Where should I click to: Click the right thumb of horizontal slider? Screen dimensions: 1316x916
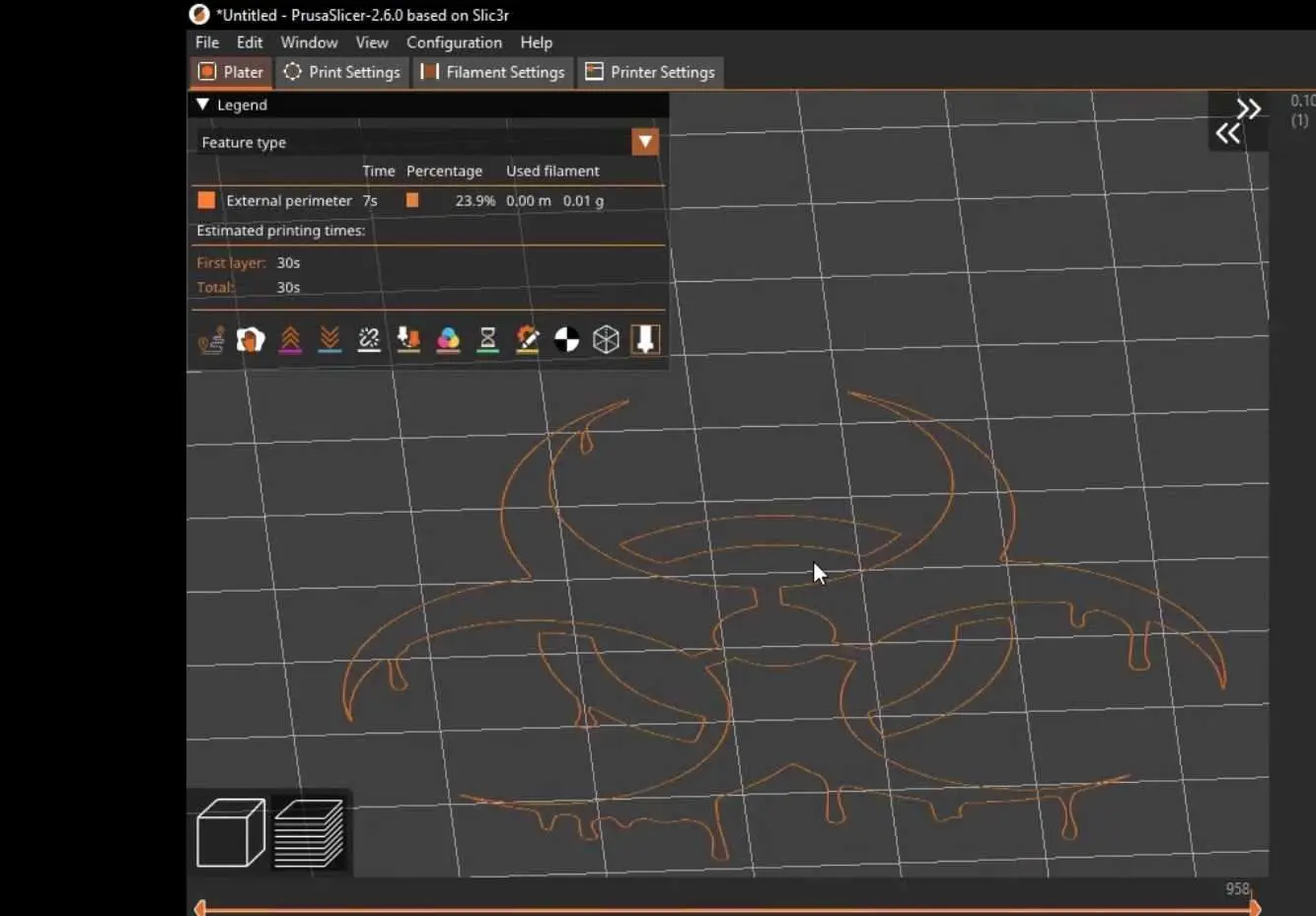1255,908
